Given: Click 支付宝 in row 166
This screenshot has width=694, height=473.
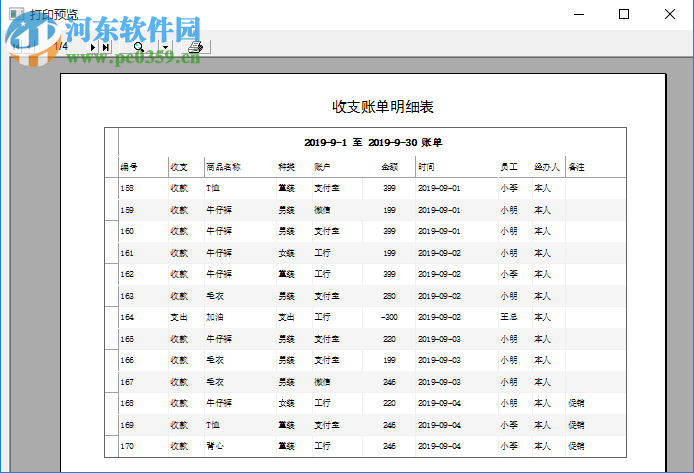Looking at the screenshot, I should point(327,360).
